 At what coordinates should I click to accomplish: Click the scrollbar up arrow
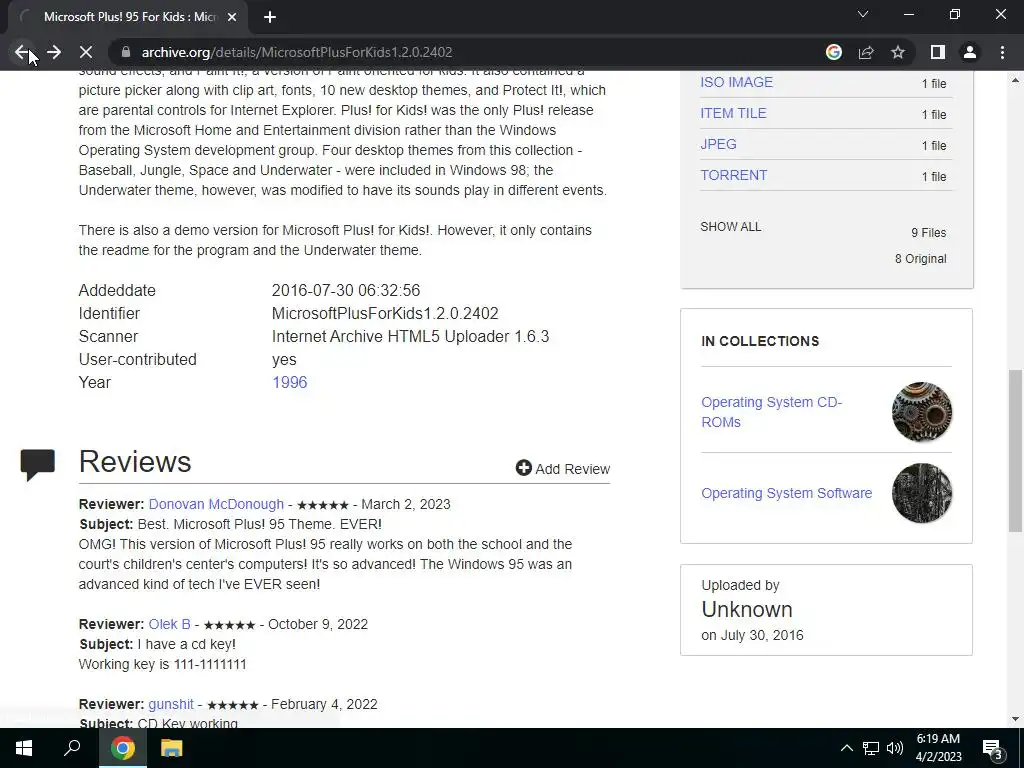coord(1015,81)
